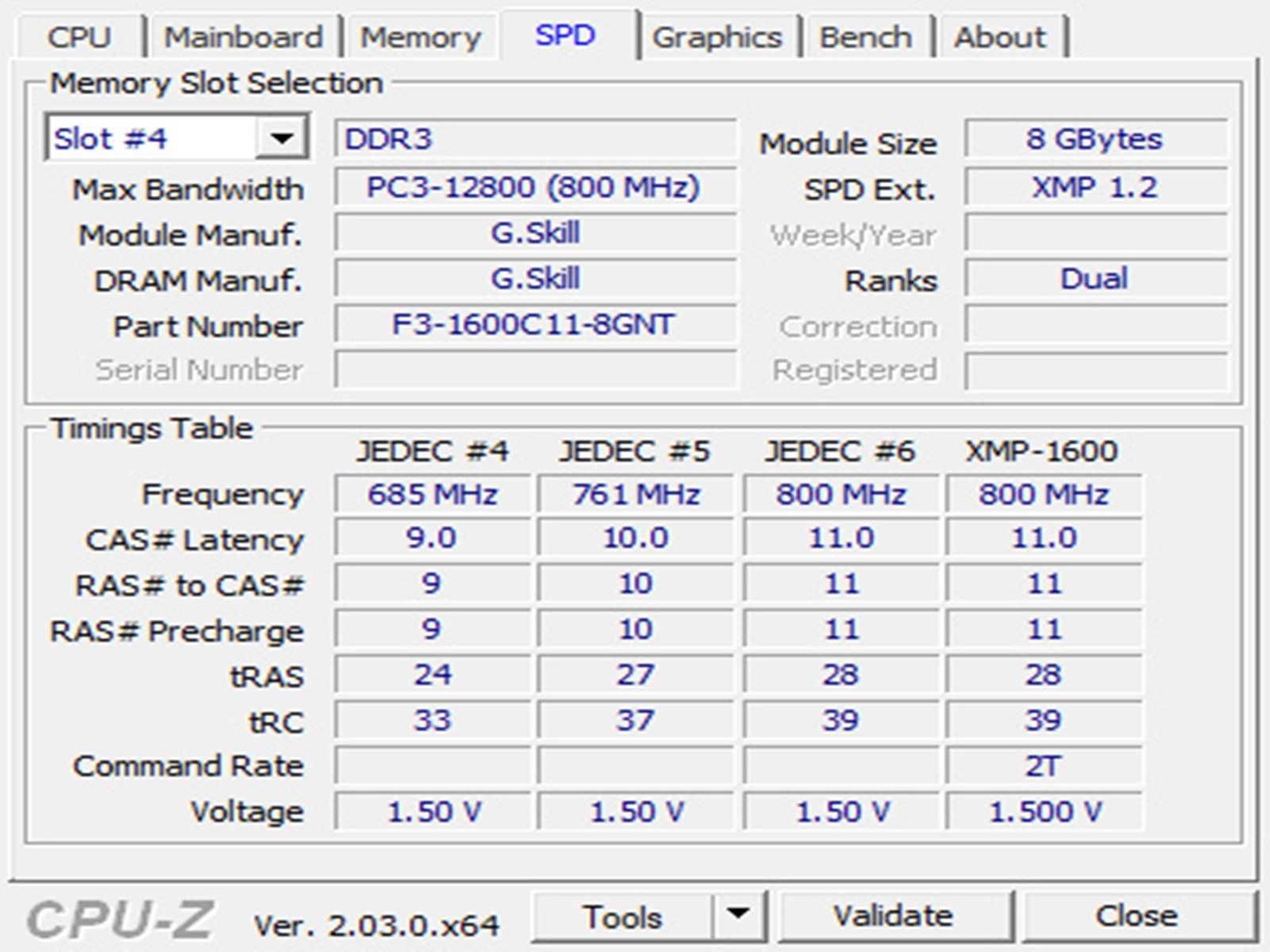The width and height of the screenshot is (1270, 952).
Task: Click the empty Week/Year field
Action: 1095,233
